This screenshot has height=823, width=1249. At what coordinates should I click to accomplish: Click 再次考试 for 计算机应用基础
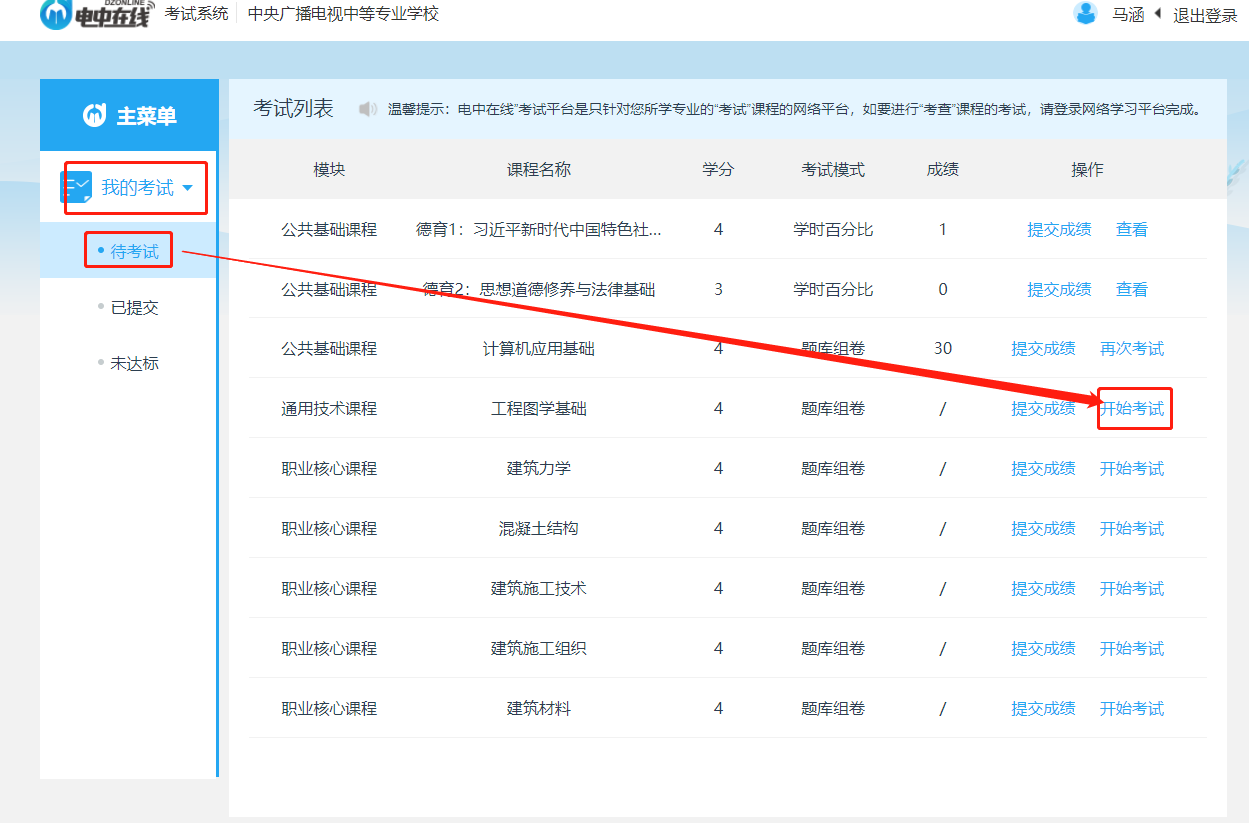[1131, 348]
